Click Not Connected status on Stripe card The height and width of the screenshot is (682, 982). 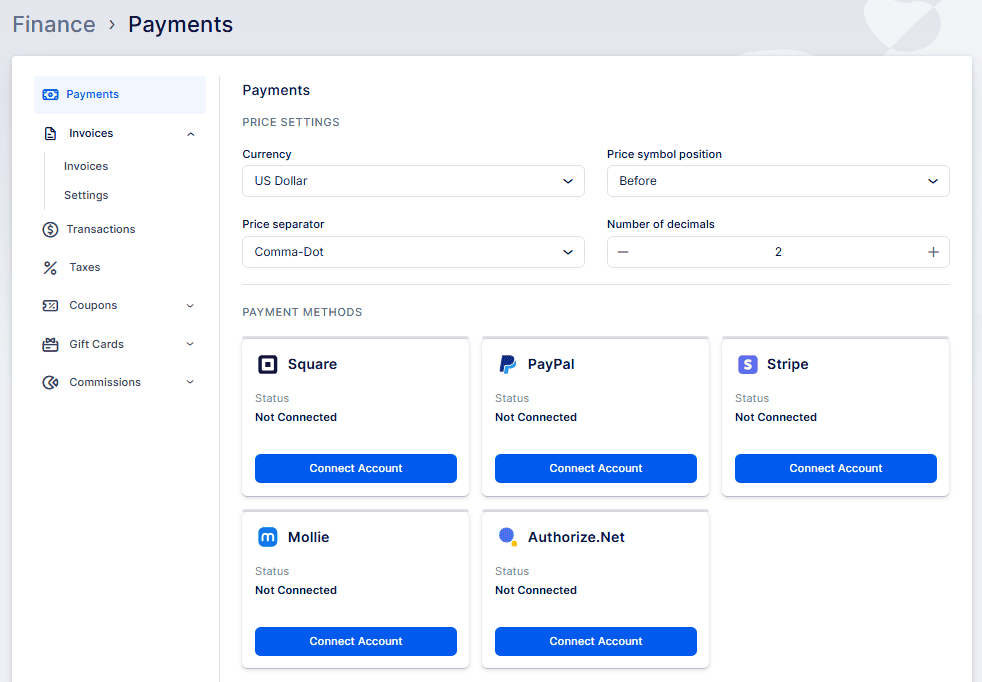(x=775, y=417)
